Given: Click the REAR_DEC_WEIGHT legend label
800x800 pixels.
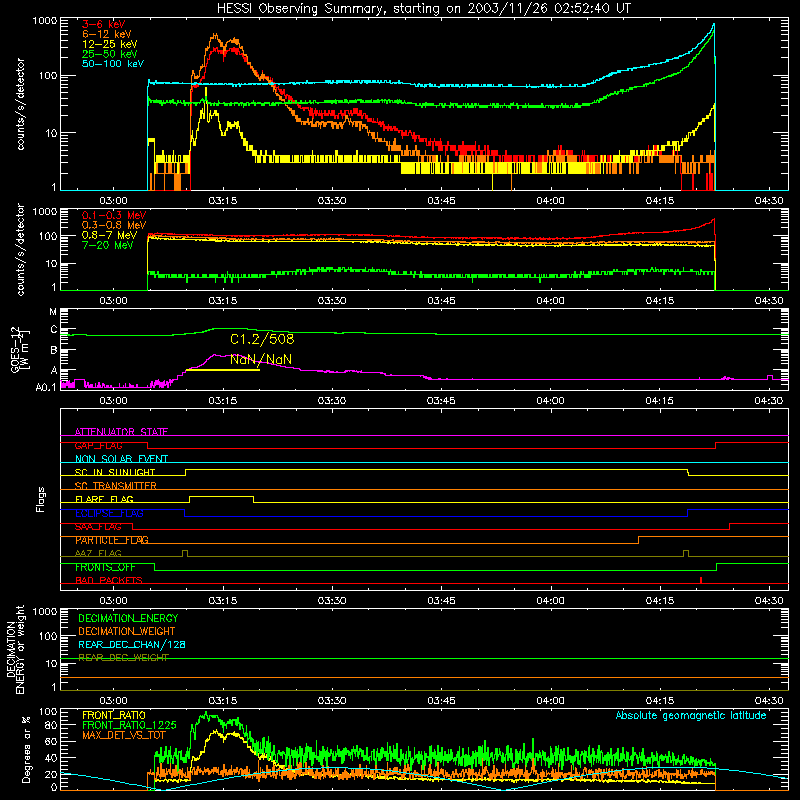Looking at the screenshot, I should 123,658.
